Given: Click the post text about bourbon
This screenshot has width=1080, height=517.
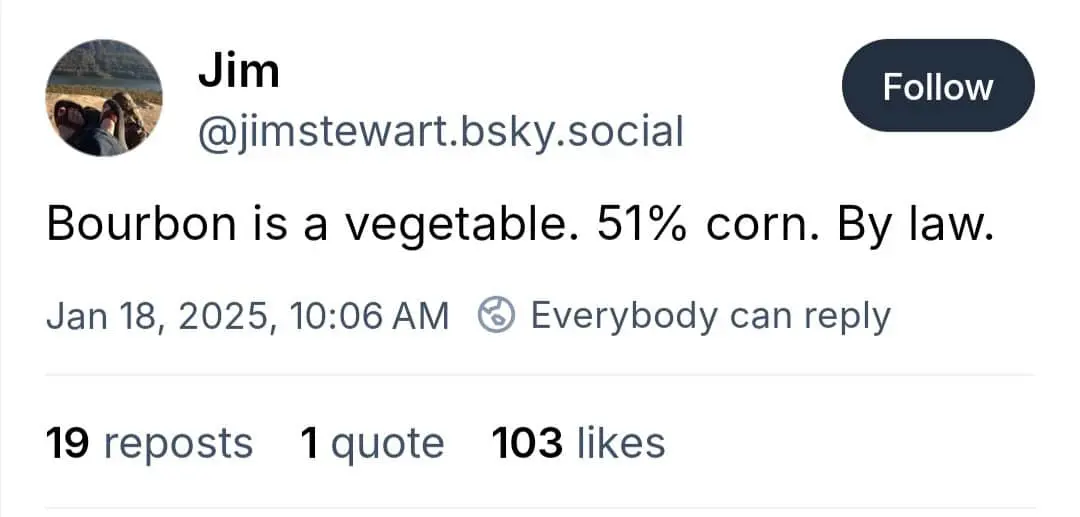Looking at the screenshot, I should point(520,225).
